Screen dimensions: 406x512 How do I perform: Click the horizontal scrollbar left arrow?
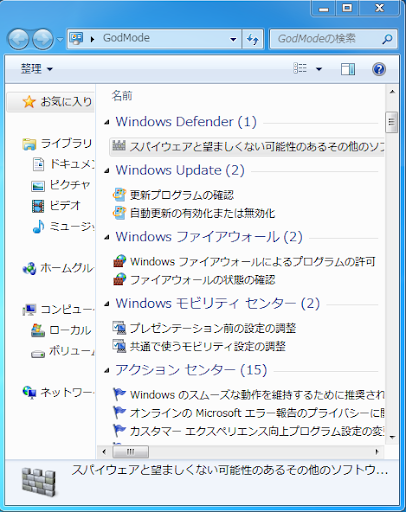click(x=104, y=452)
